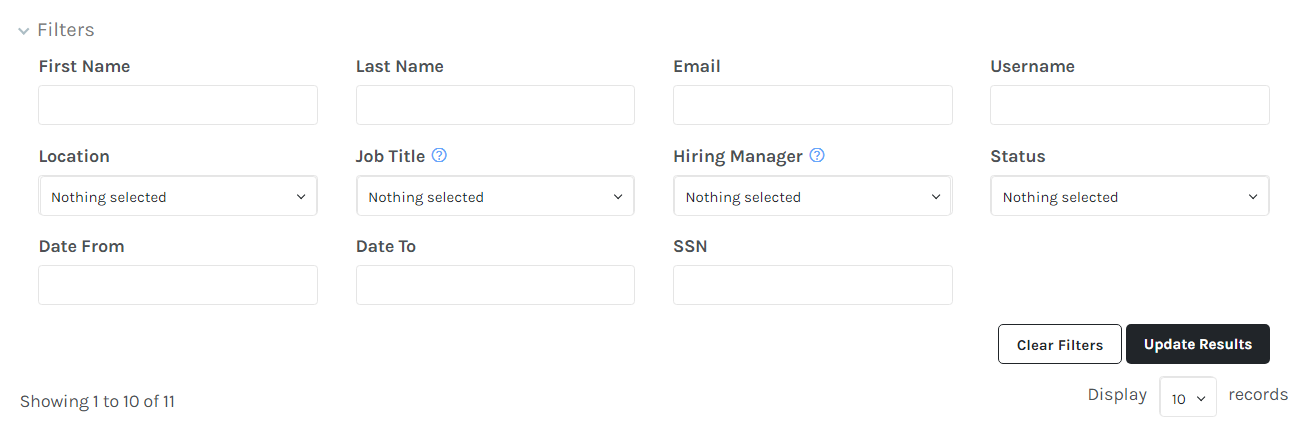Open the Hiring Manager help icon
The image size is (1303, 425).
(817, 156)
